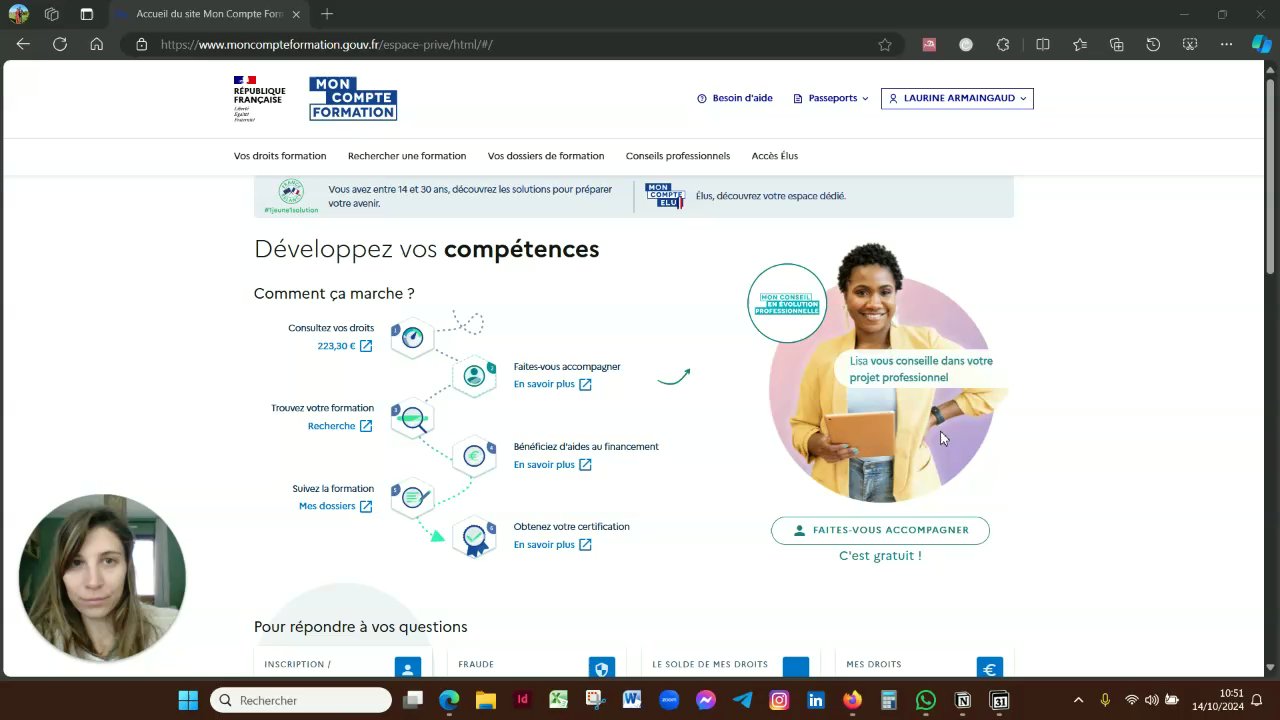Go back with the browser back arrow

[23, 44]
